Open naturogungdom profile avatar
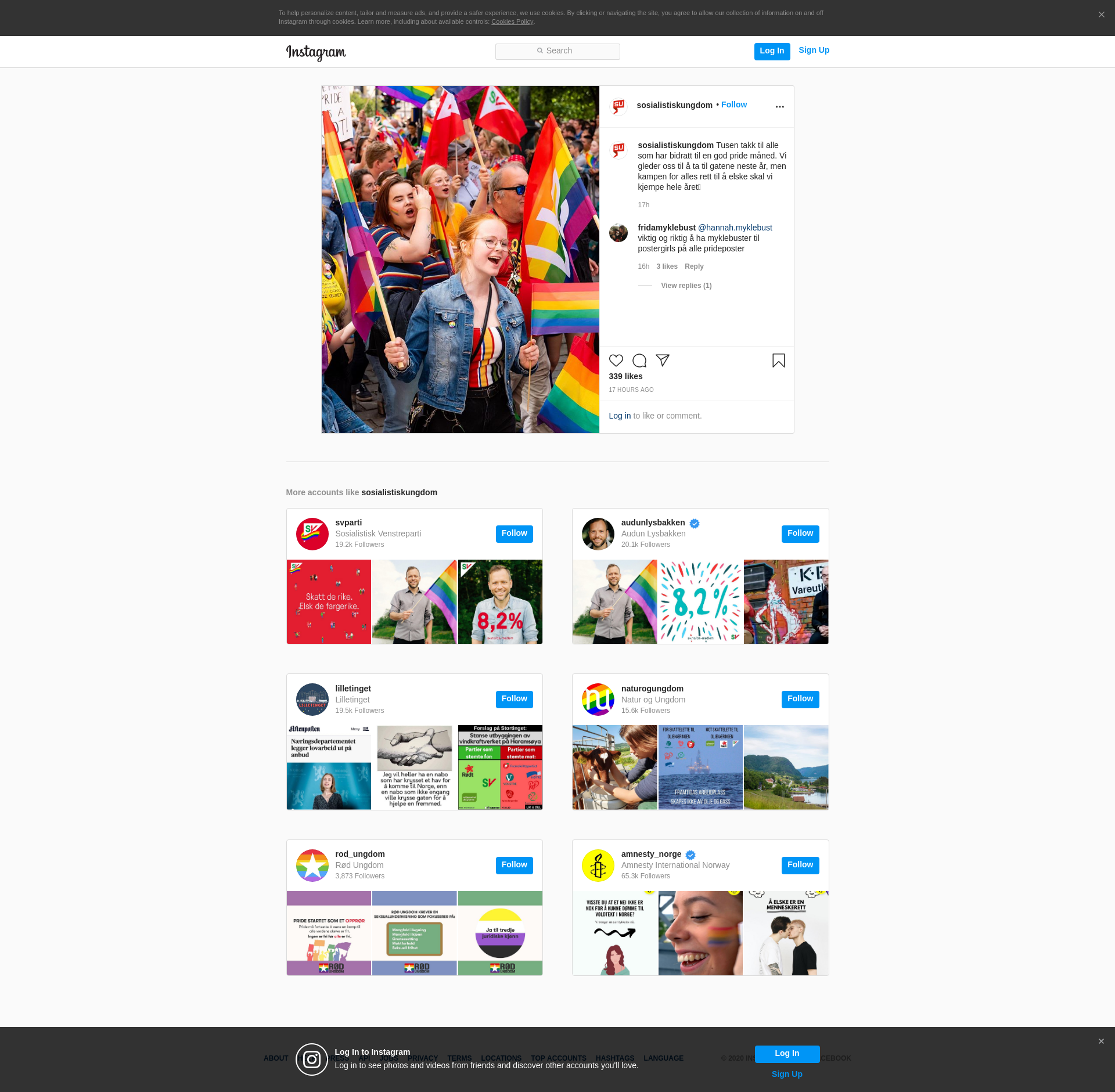This screenshot has width=1115, height=1092. [598, 700]
